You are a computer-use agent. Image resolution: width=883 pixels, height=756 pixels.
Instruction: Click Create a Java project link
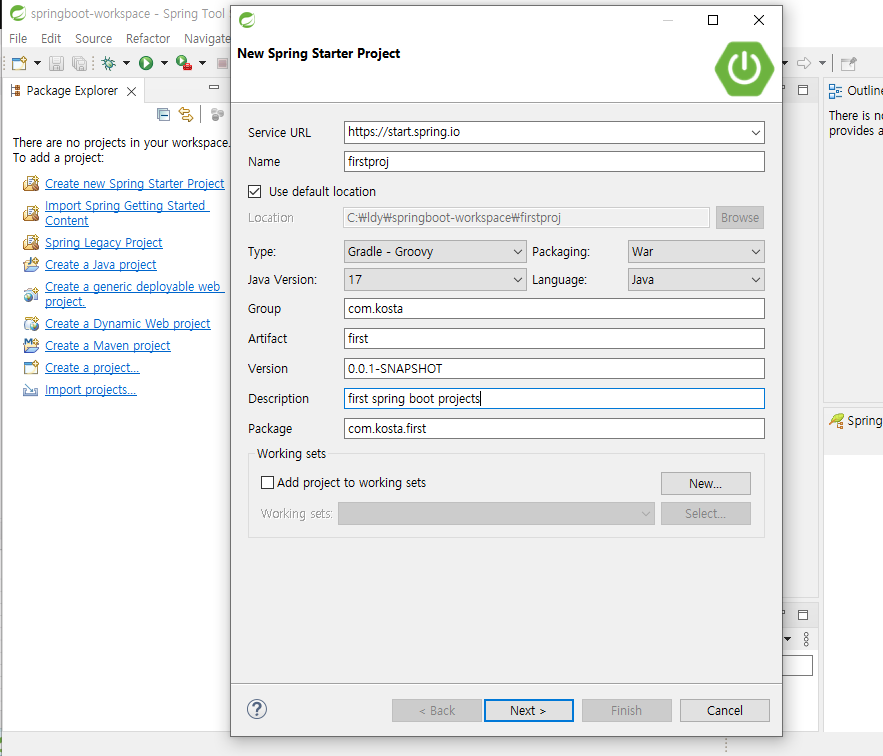(x=101, y=265)
